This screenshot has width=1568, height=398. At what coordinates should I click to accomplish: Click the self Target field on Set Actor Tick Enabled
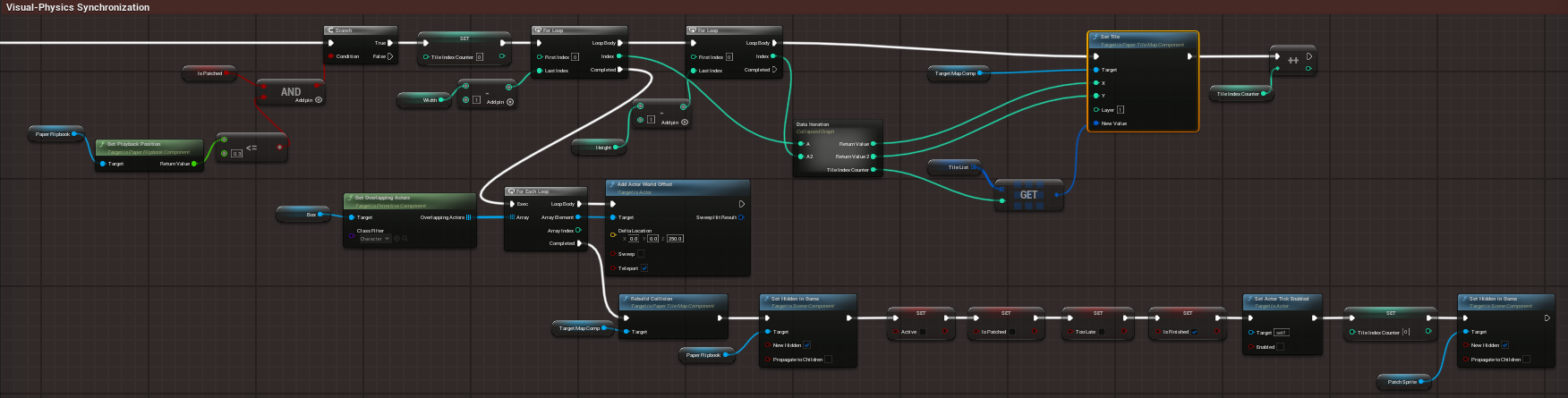tap(1282, 333)
